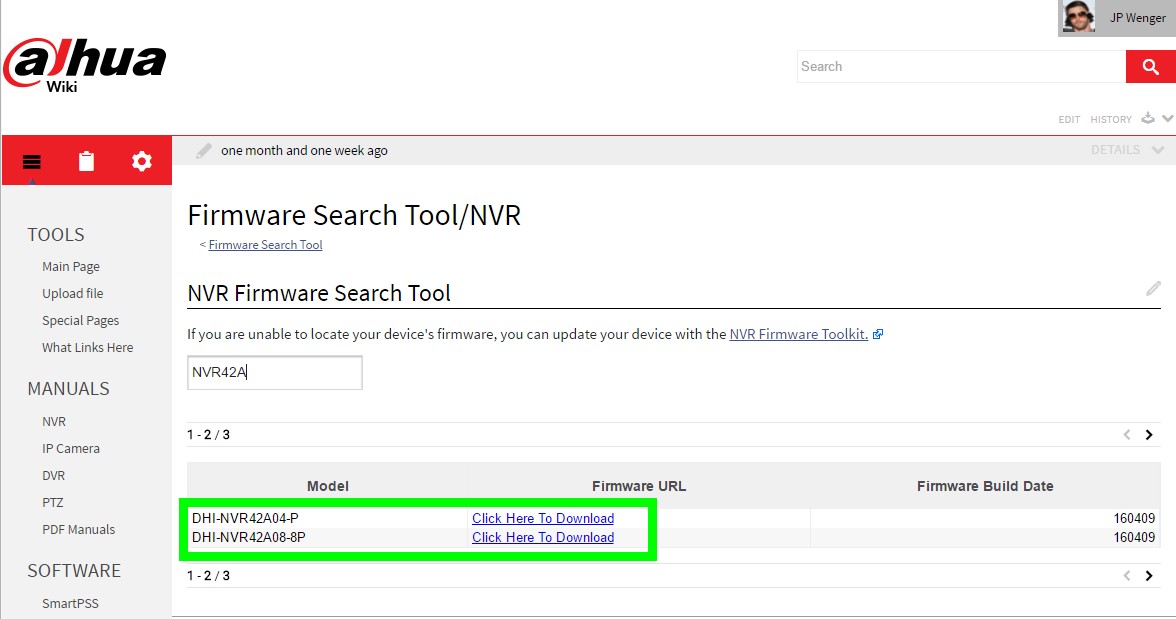This screenshot has height=619, width=1176.
Task: Click the pencil icon beside last-edited time
Action: (203, 151)
